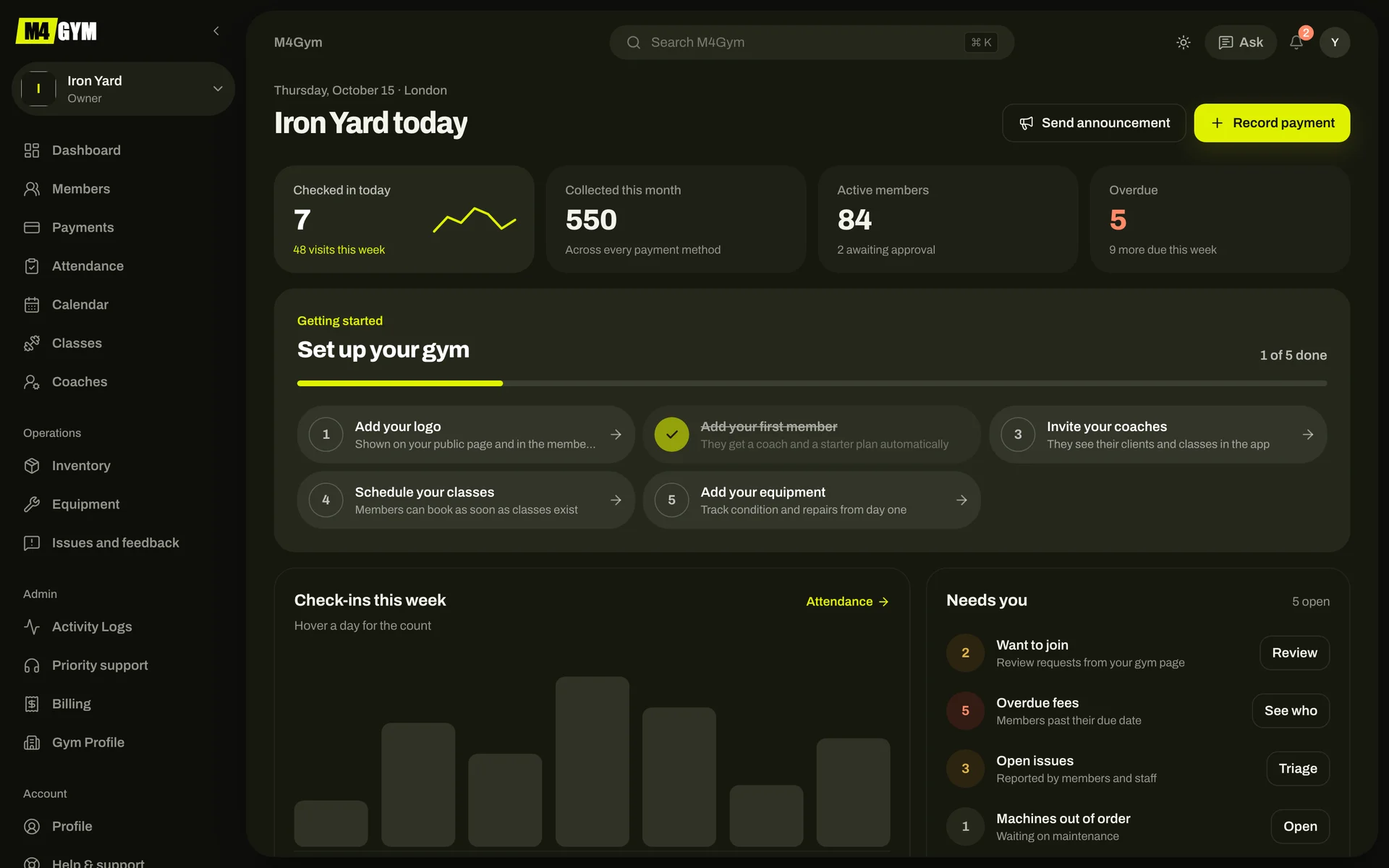
Task: Click Open for Machines out of order
Action: pyautogui.click(x=1300, y=826)
